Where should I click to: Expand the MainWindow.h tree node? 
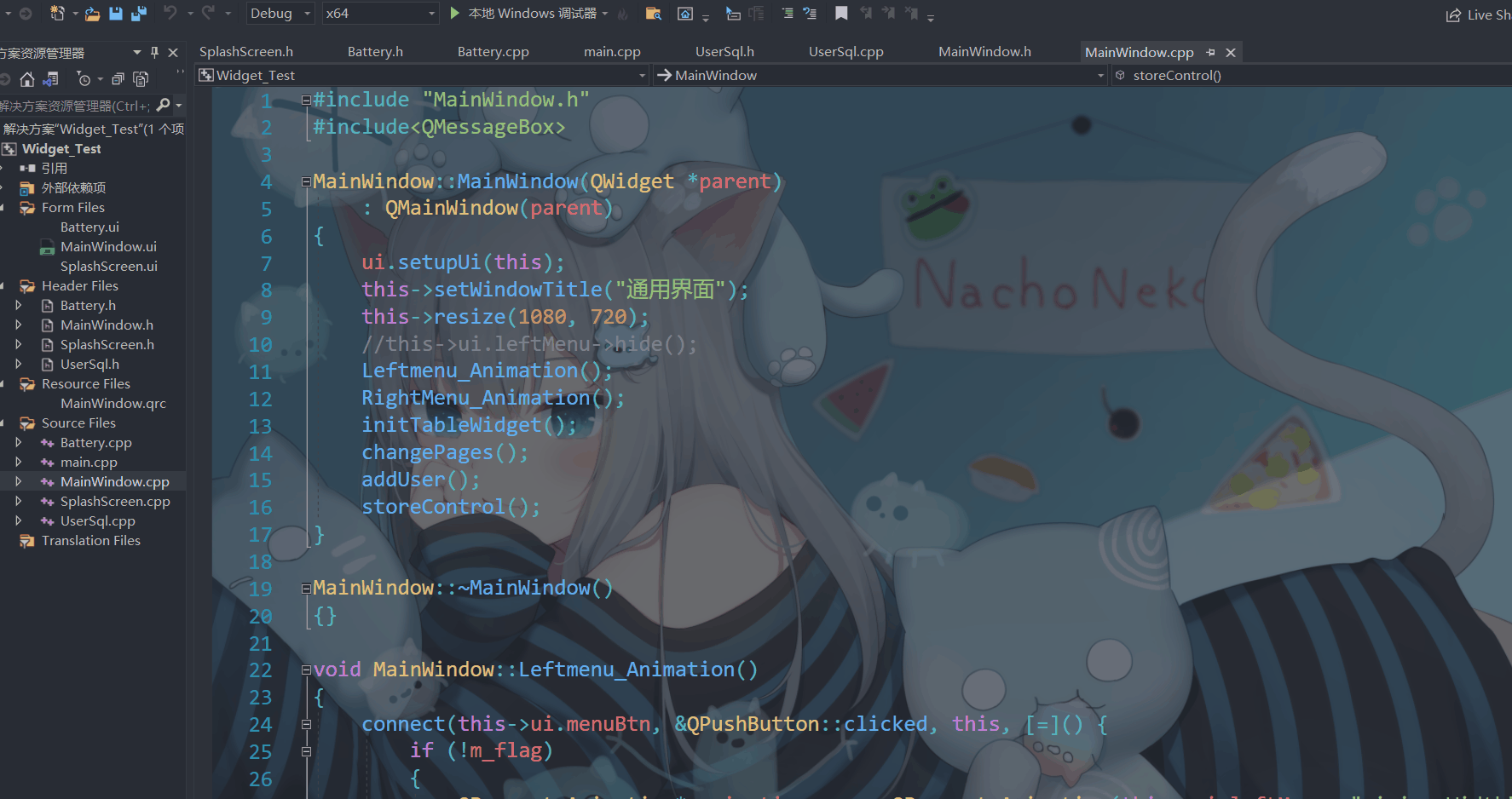[19, 325]
